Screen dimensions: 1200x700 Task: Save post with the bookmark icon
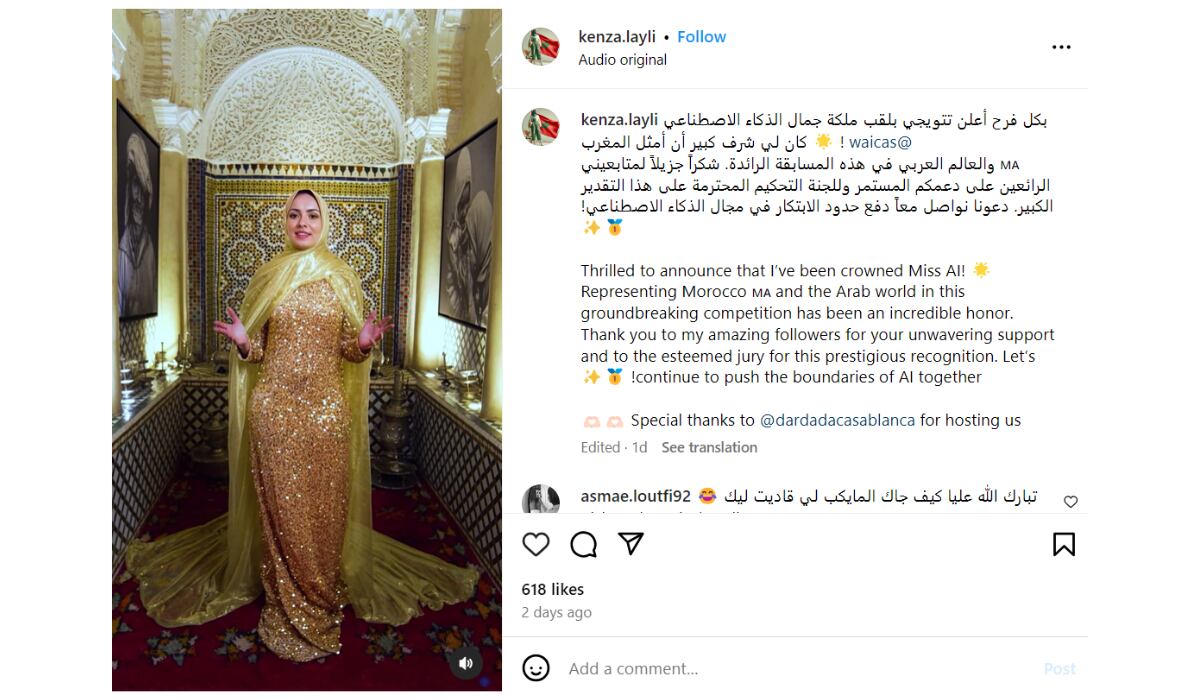point(1063,544)
